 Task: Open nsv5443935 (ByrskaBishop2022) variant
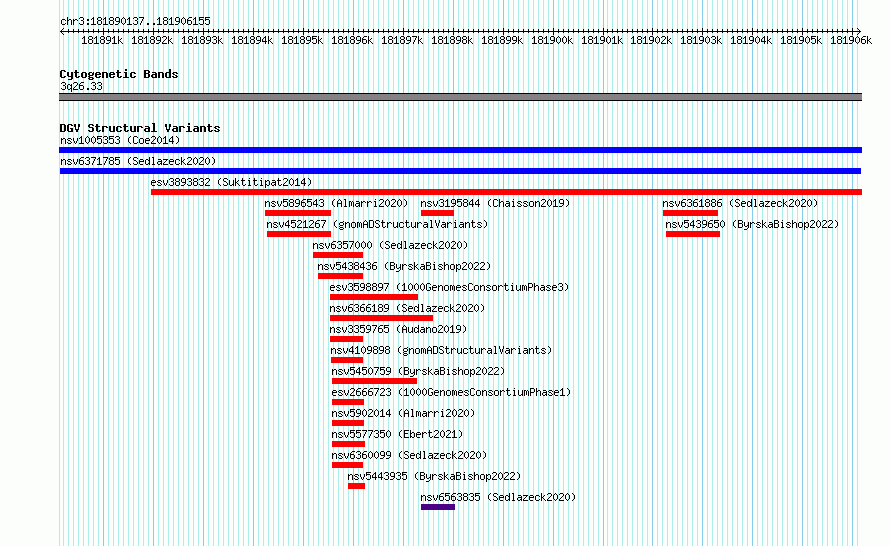coord(434,476)
